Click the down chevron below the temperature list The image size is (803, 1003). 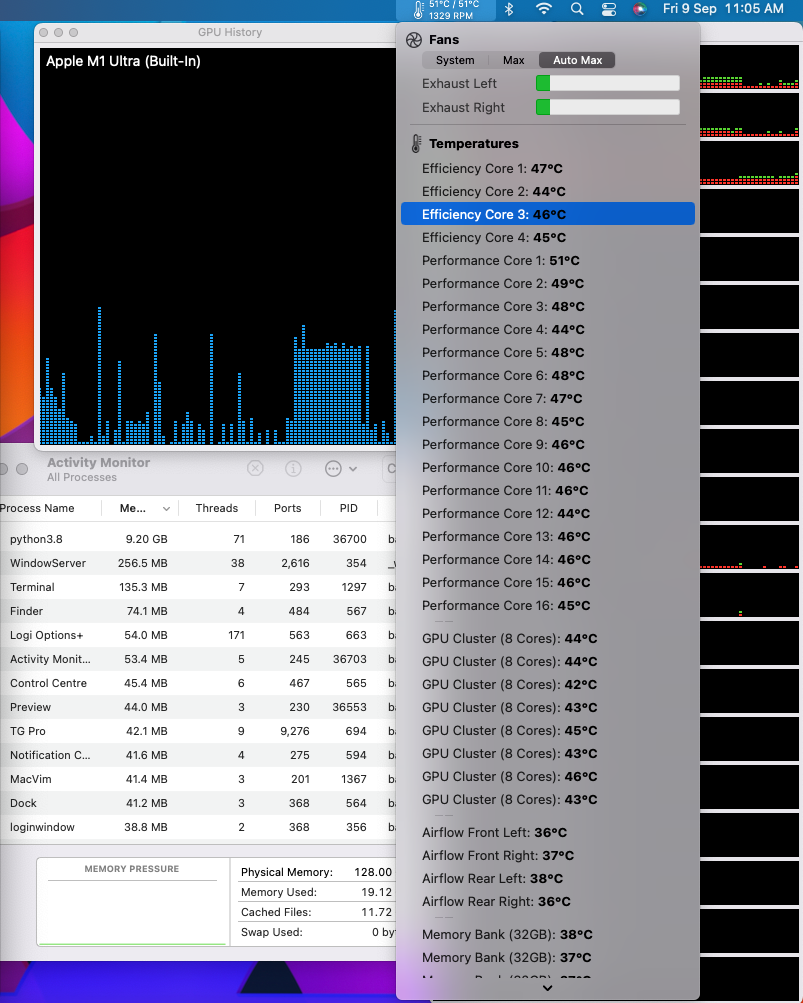(x=547, y=988)
